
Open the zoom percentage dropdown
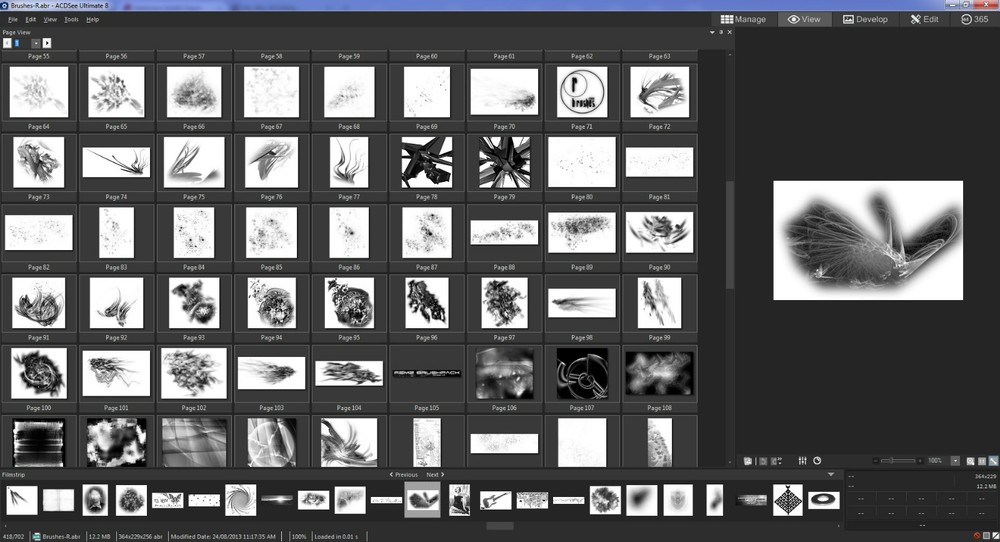pyautogui.click(x=955, y=460)
